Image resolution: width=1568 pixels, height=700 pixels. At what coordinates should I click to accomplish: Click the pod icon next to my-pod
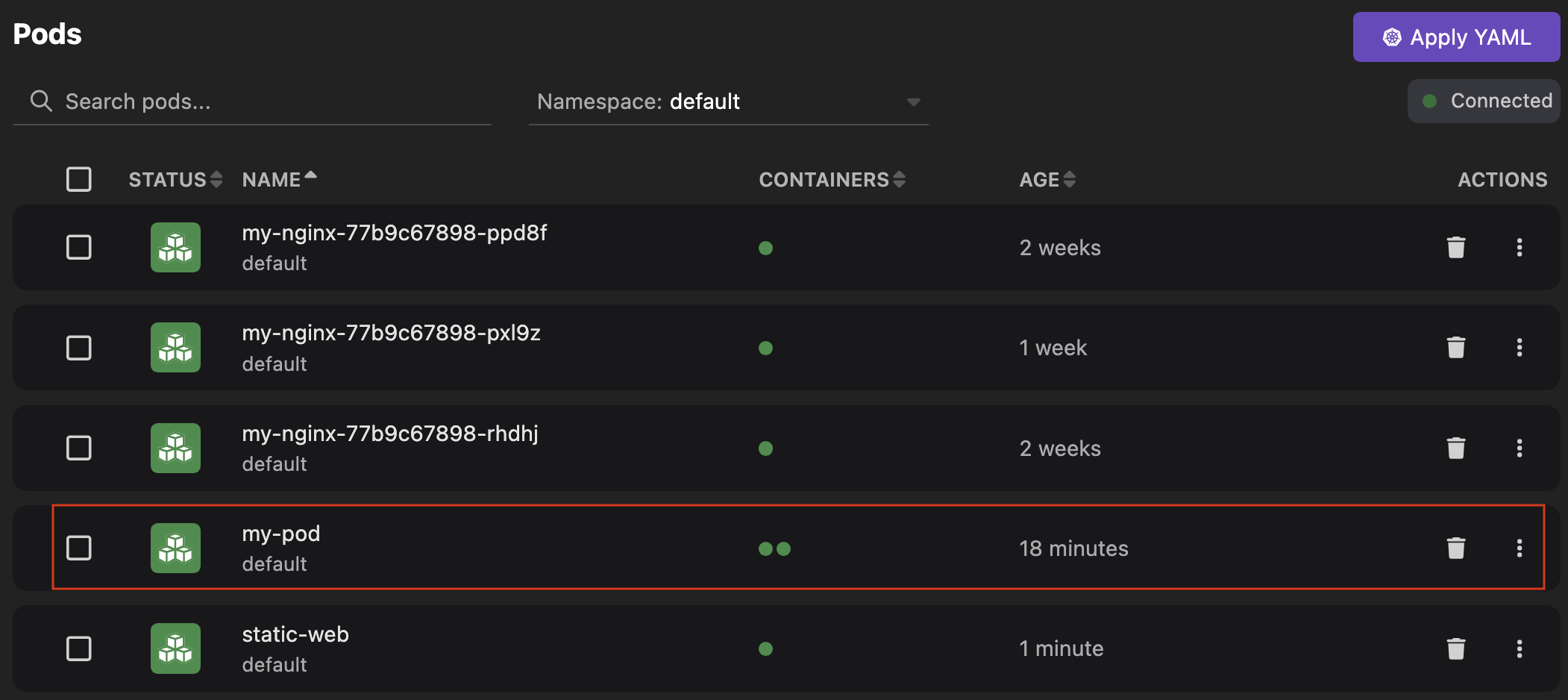pos(175,548)
